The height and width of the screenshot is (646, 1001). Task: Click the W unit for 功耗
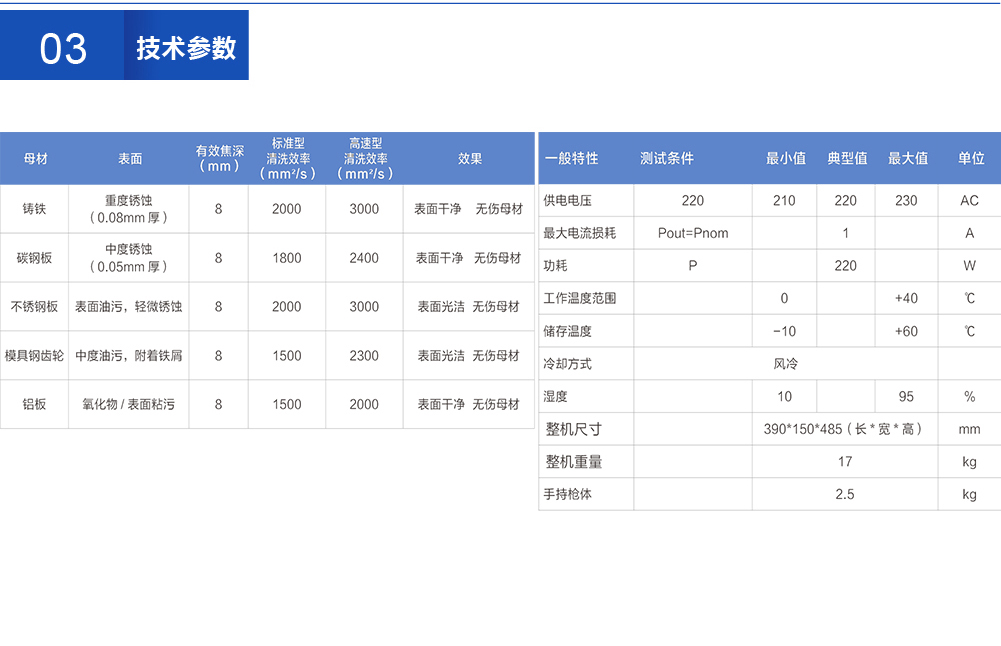click(x=969, y=266)
